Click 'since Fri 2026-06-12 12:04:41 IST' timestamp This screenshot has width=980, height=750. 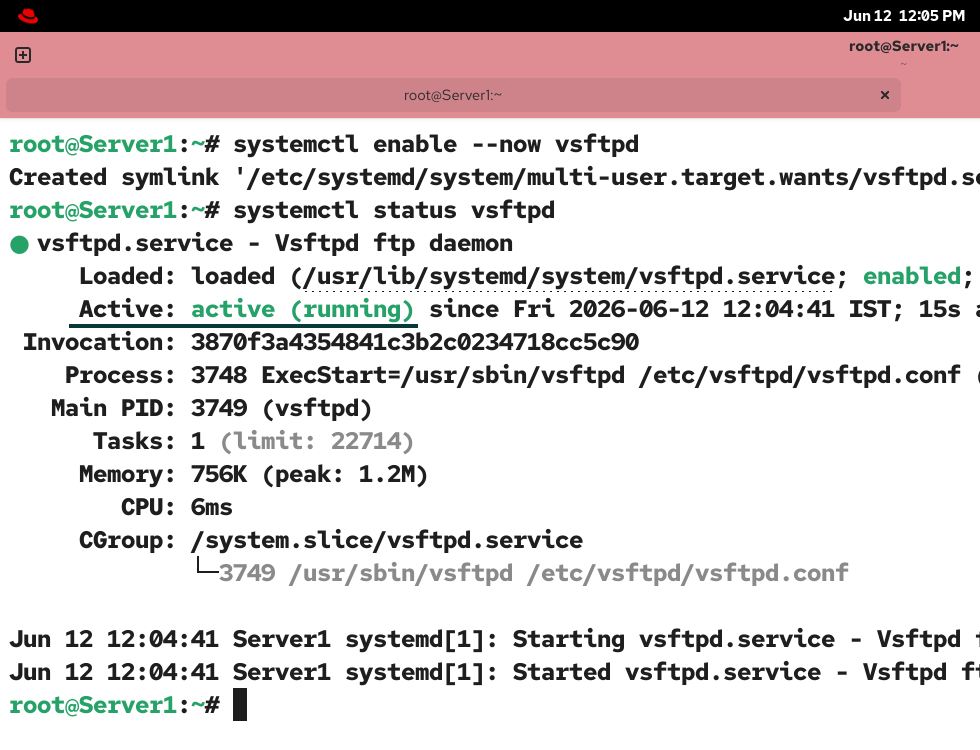click(665, 309)
